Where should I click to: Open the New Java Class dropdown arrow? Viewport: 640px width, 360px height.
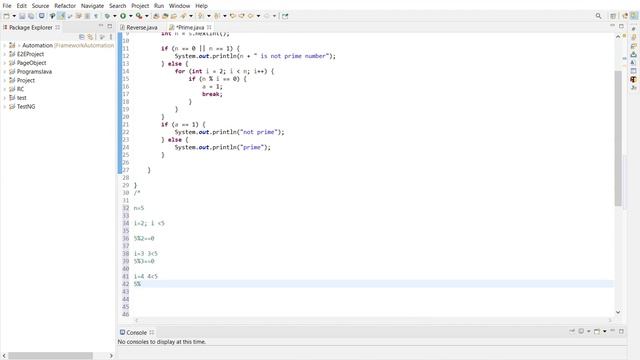point(191,16)
